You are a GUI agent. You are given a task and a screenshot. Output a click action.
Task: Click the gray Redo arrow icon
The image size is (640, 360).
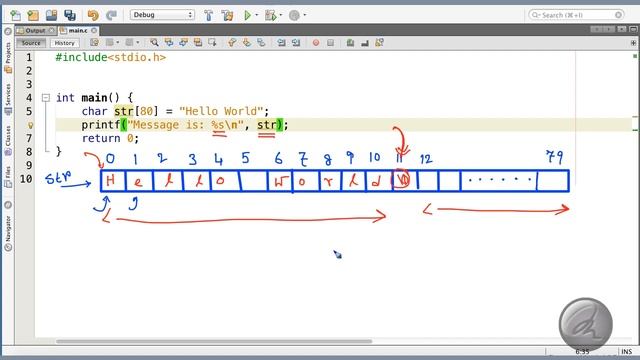click(x=111, y=16)
